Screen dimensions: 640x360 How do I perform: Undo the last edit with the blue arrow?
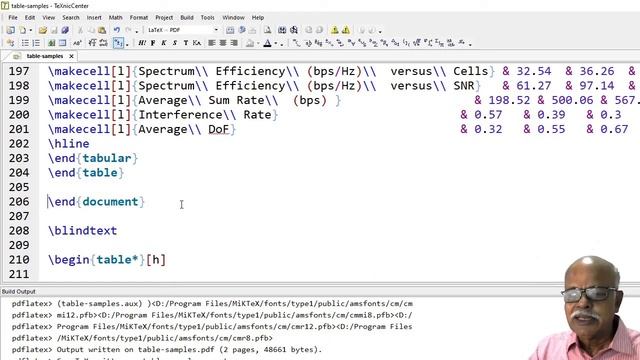tap(117, 30)
